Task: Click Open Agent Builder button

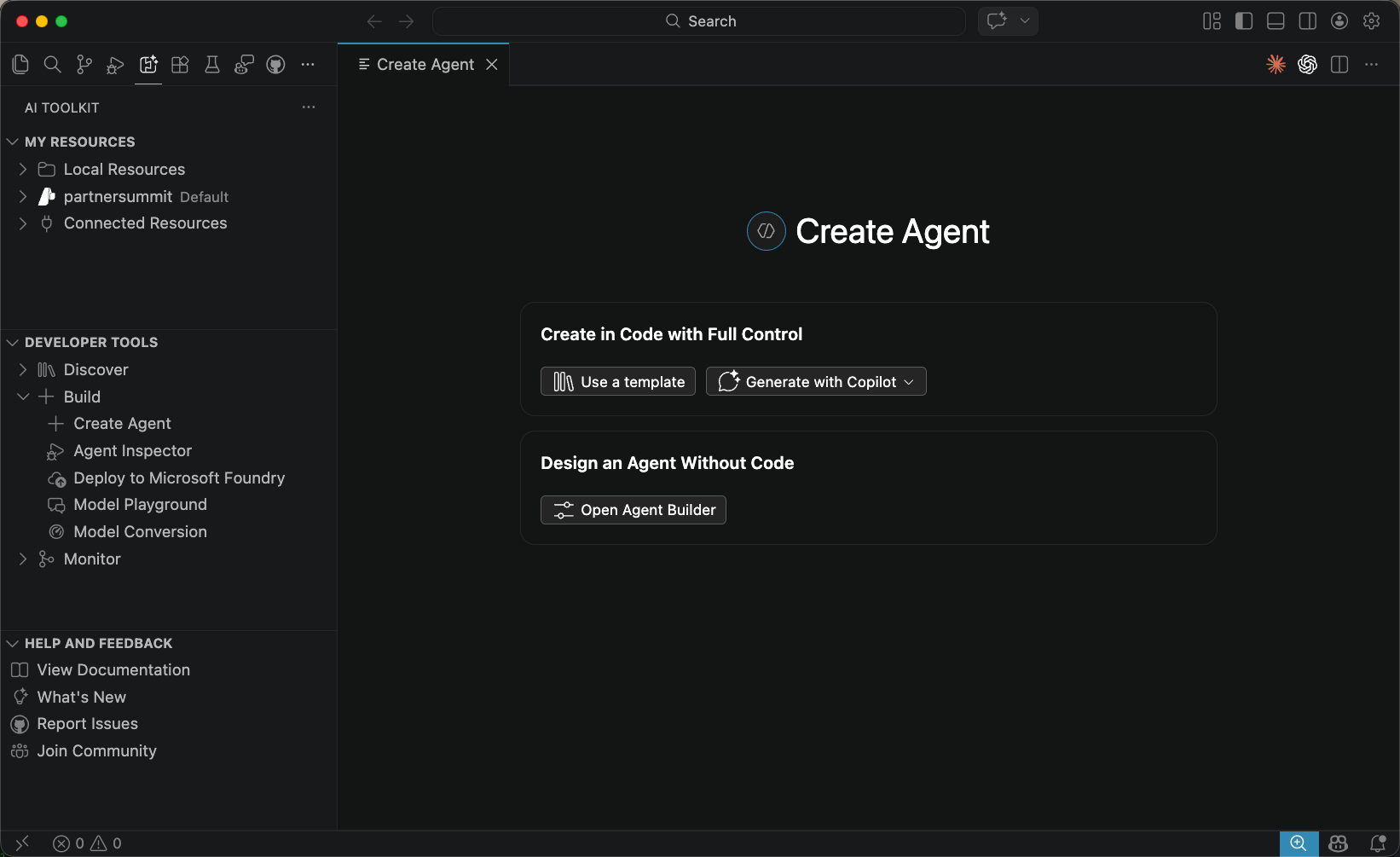Action: coord(633,510)
